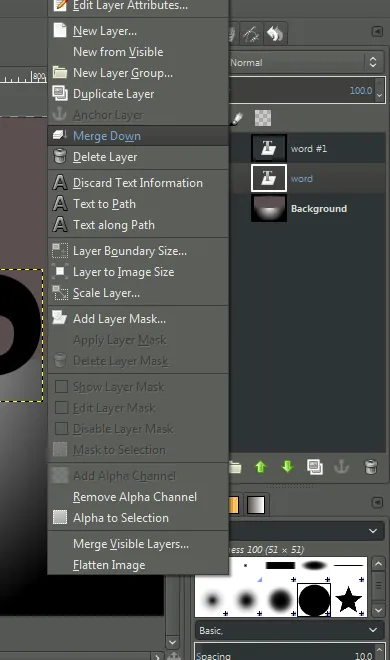Click the Duplicate Layer icon in menu
Screen dimensions: 390x660
[60, 93]
